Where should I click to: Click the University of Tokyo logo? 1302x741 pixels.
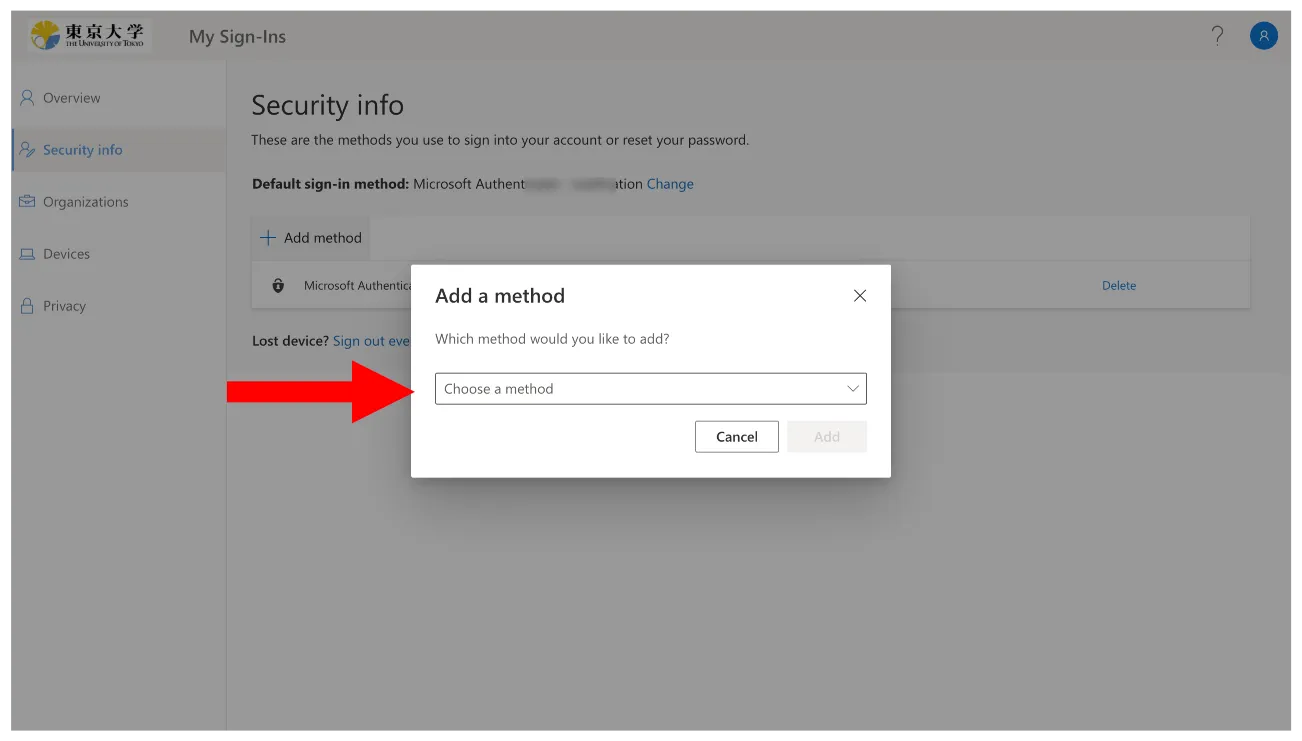87,36
